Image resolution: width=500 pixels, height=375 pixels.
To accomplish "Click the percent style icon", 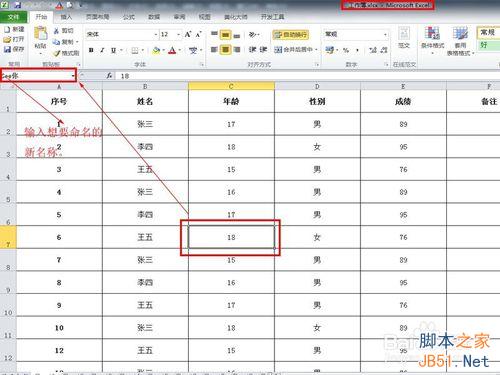I will (x=346, y=50).
